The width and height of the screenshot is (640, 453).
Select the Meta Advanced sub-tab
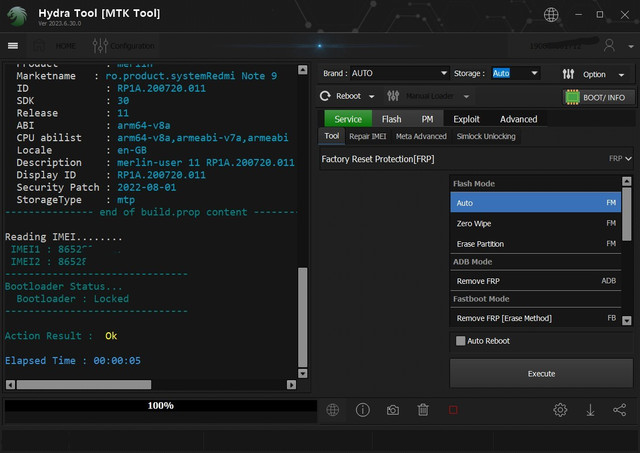tap(421, 136)
